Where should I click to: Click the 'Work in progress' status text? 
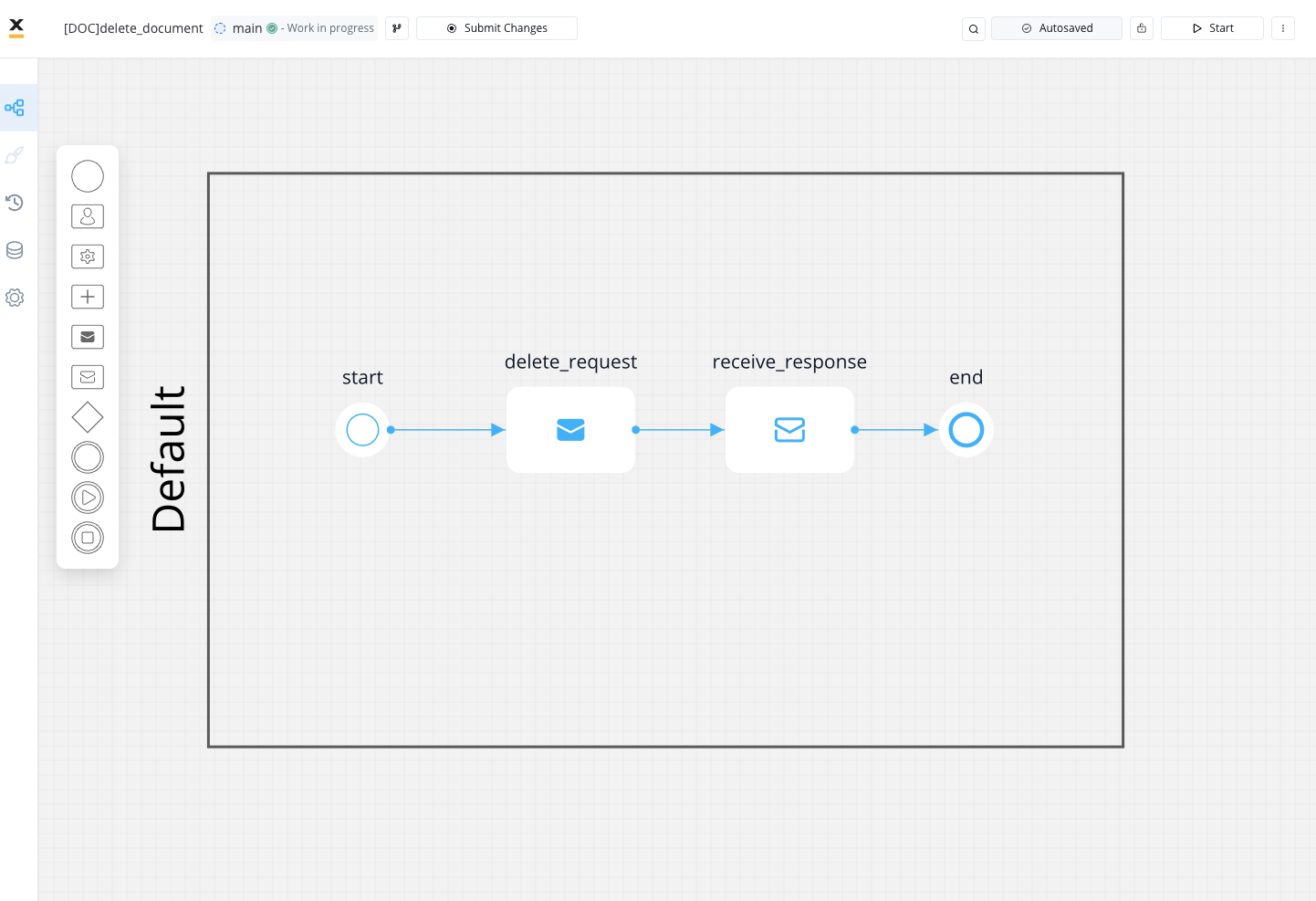[330, 28]
